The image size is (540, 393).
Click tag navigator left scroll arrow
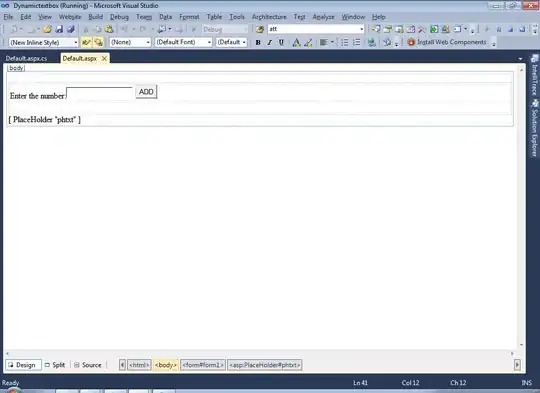tap(122, 365)
